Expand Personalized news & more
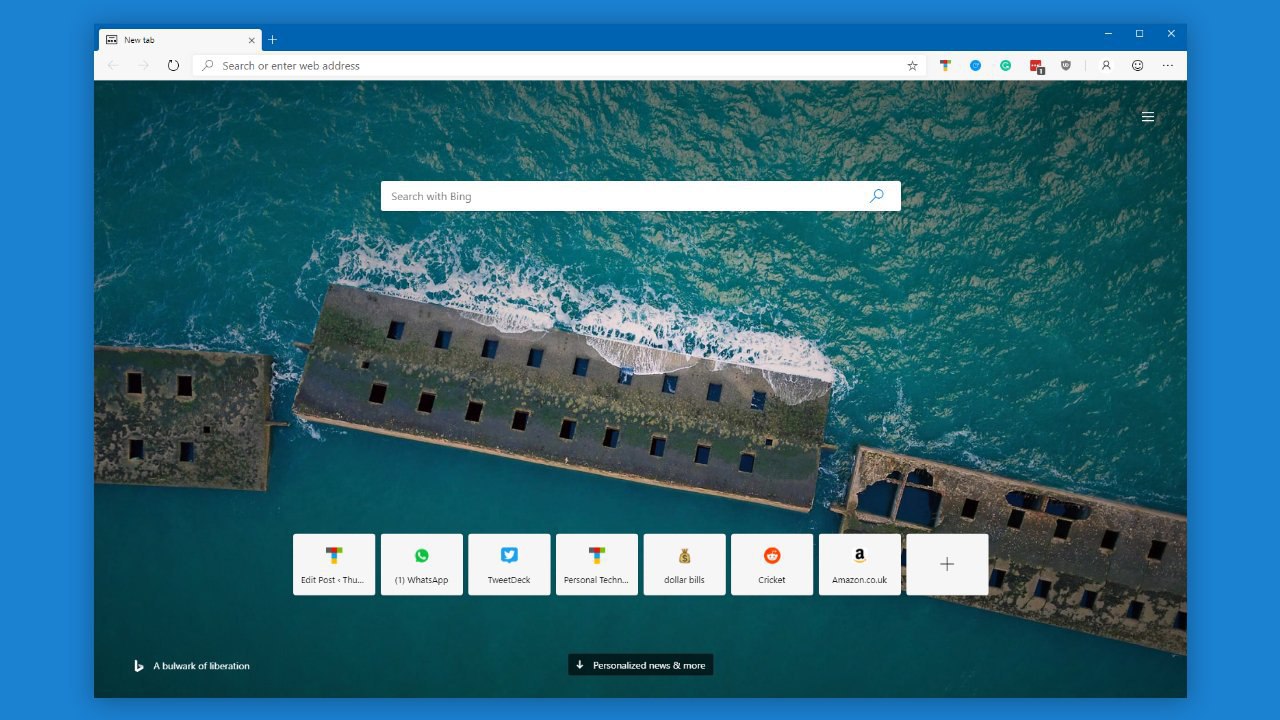The image size is (1280, 720). pos(641,665)
